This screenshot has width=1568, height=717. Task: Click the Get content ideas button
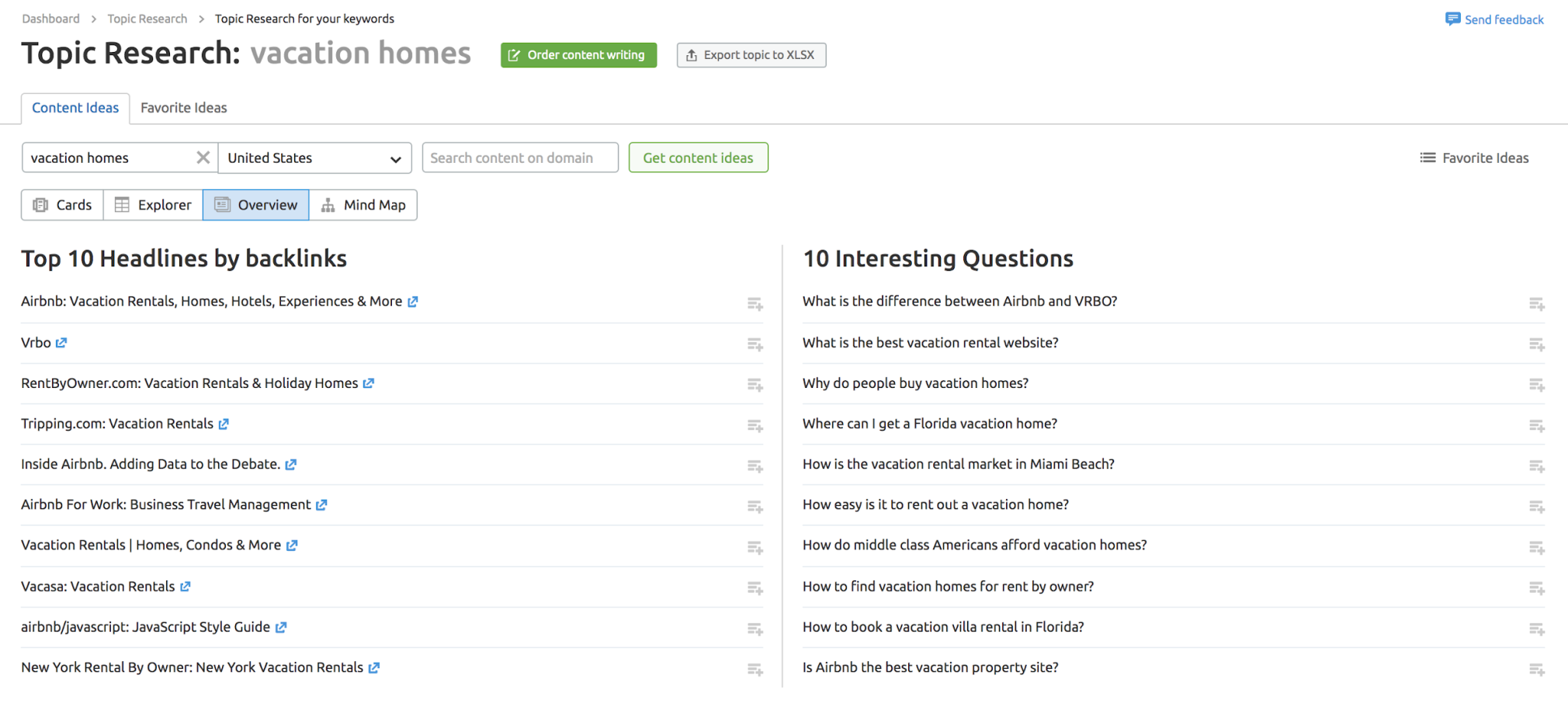697,158
